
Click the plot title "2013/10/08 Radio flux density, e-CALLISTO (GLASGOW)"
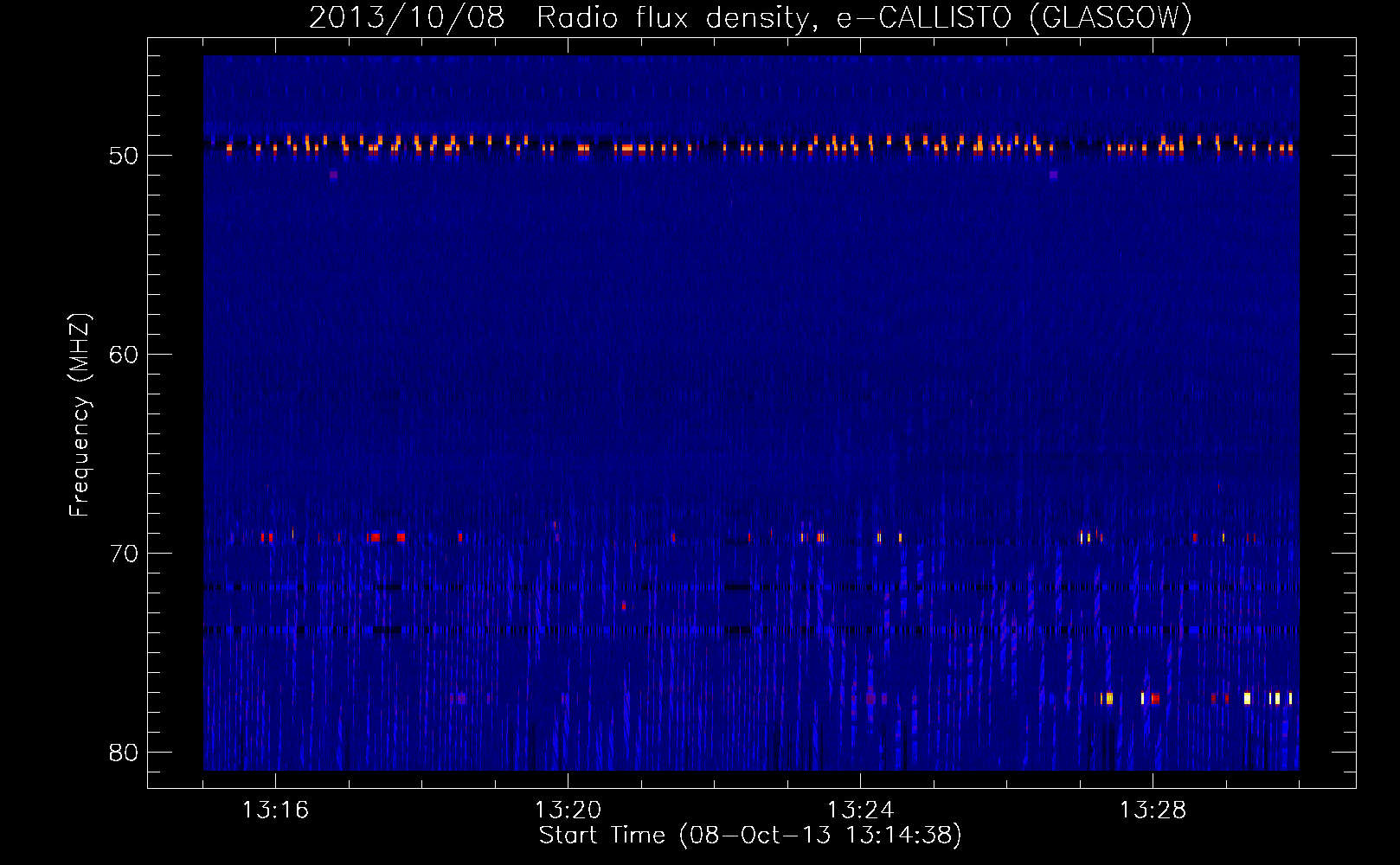[x=750, y=17]
